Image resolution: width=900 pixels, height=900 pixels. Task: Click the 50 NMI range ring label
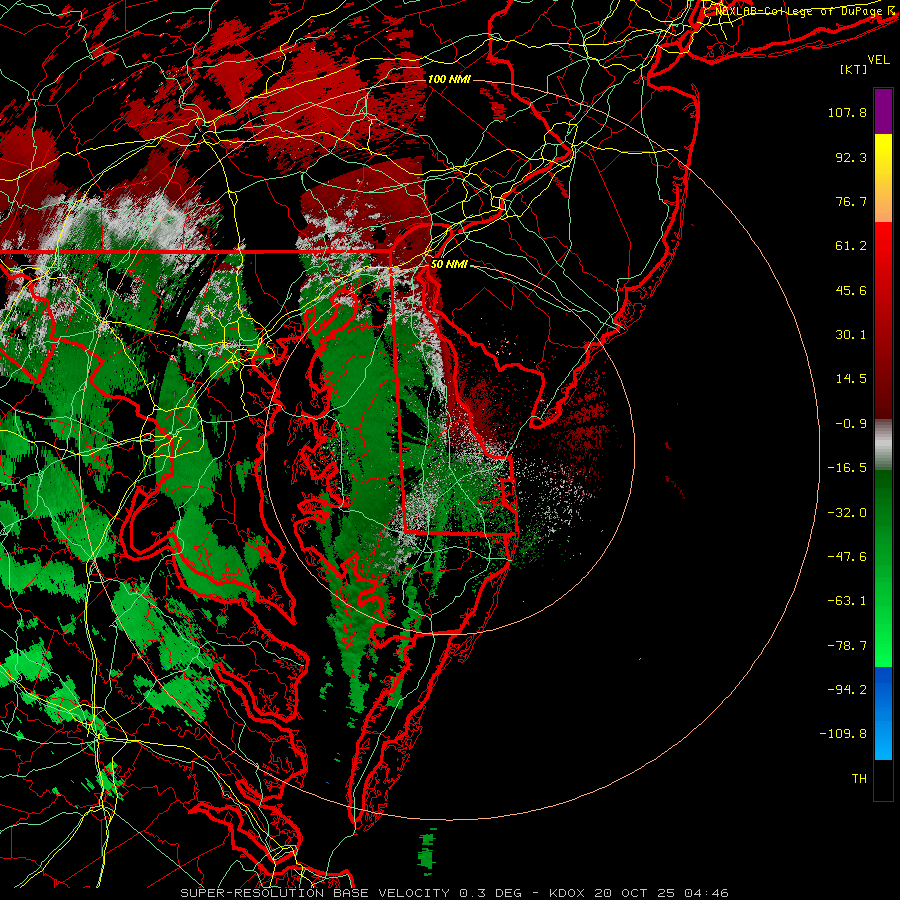click(x=449, y=264)
